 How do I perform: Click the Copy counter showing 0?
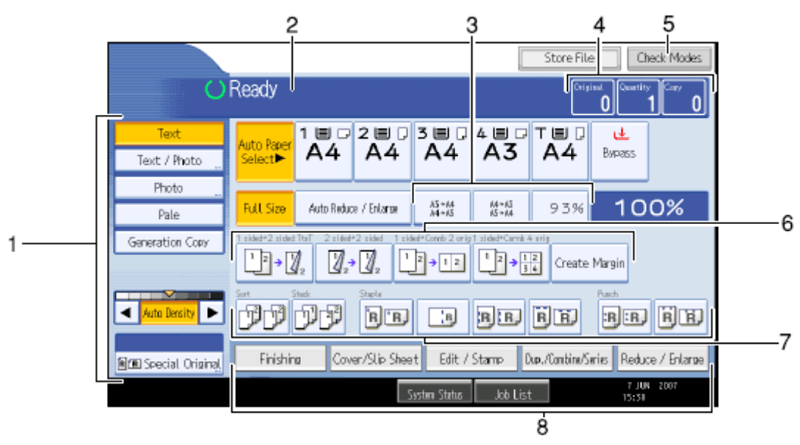pyautogui.click(x=684, y=97)
